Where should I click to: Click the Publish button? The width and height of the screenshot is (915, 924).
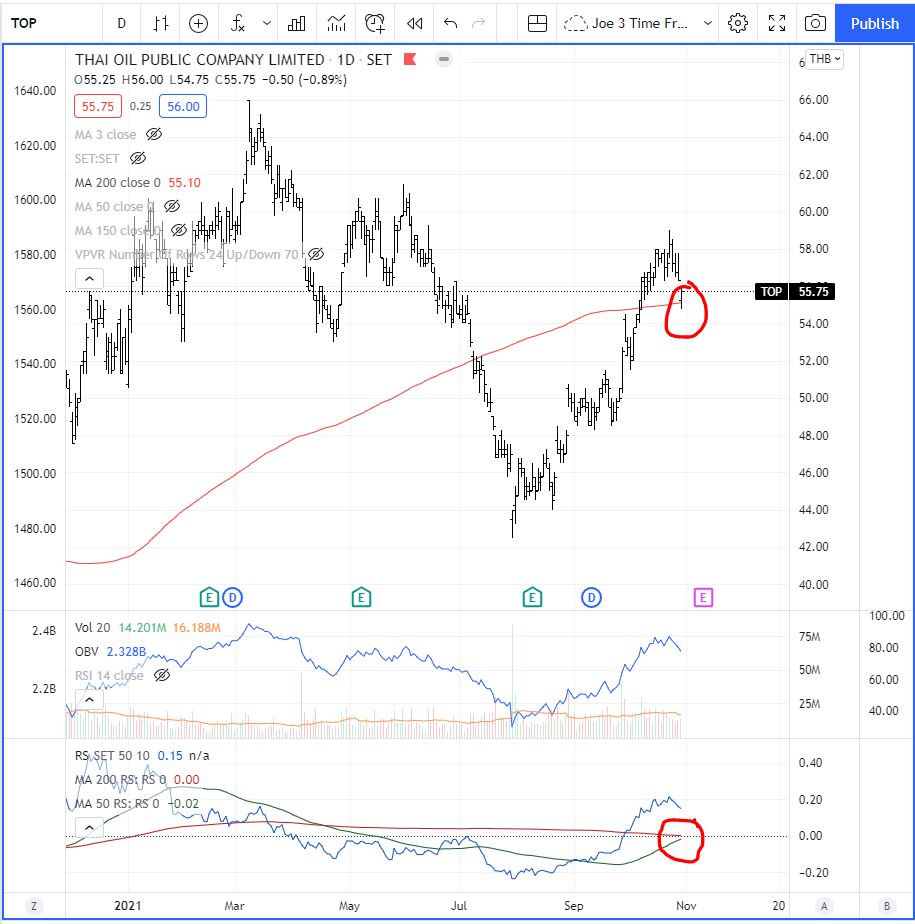click(874, 23)
